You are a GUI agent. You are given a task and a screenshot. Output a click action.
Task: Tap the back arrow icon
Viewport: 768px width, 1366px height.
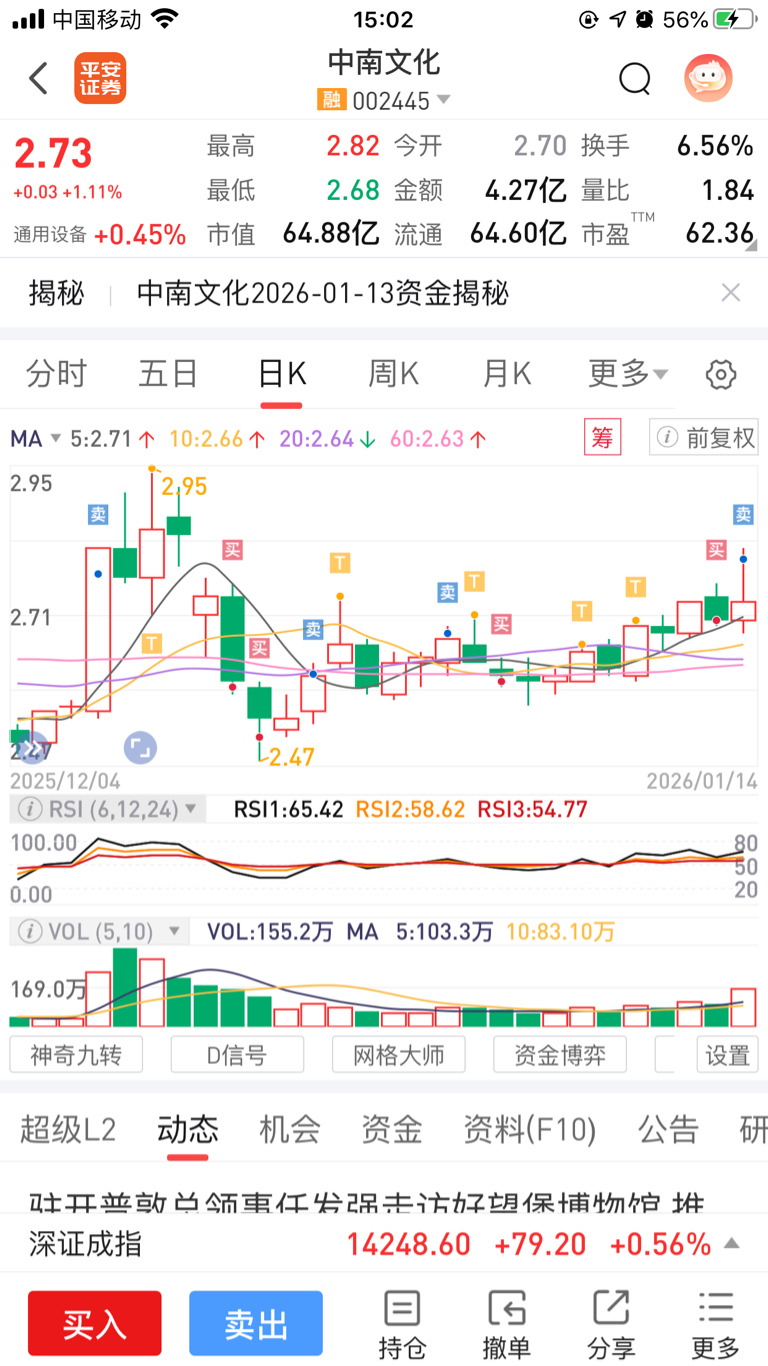click(38, 78)
